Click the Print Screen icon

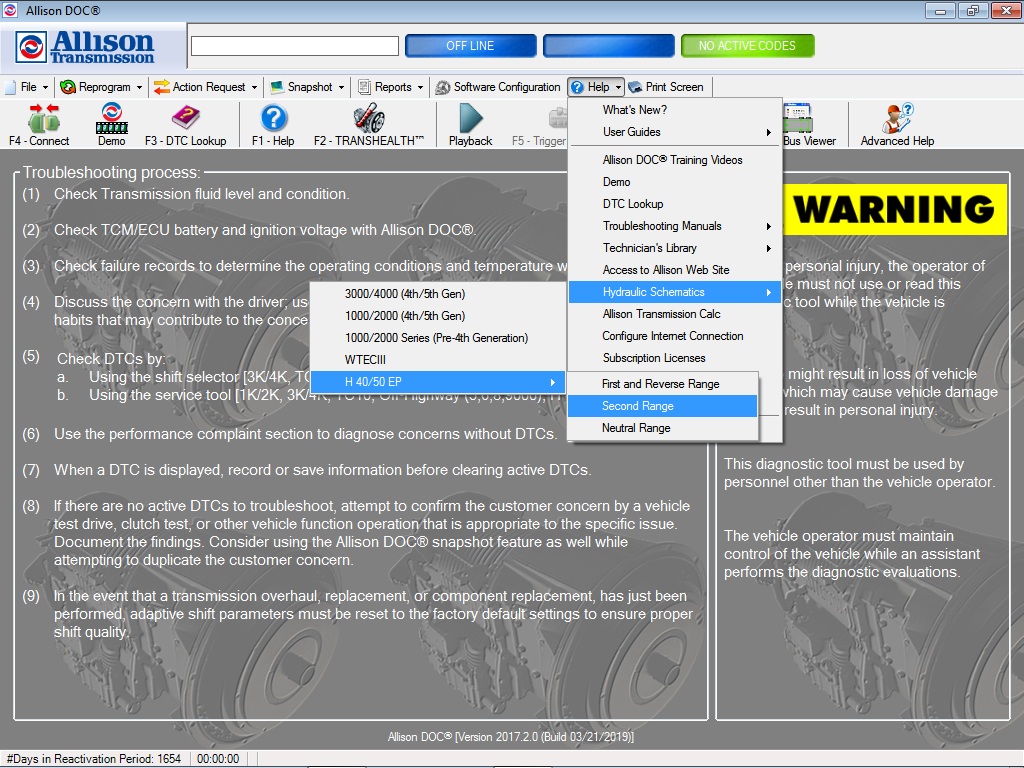click(x=635, y=87)
